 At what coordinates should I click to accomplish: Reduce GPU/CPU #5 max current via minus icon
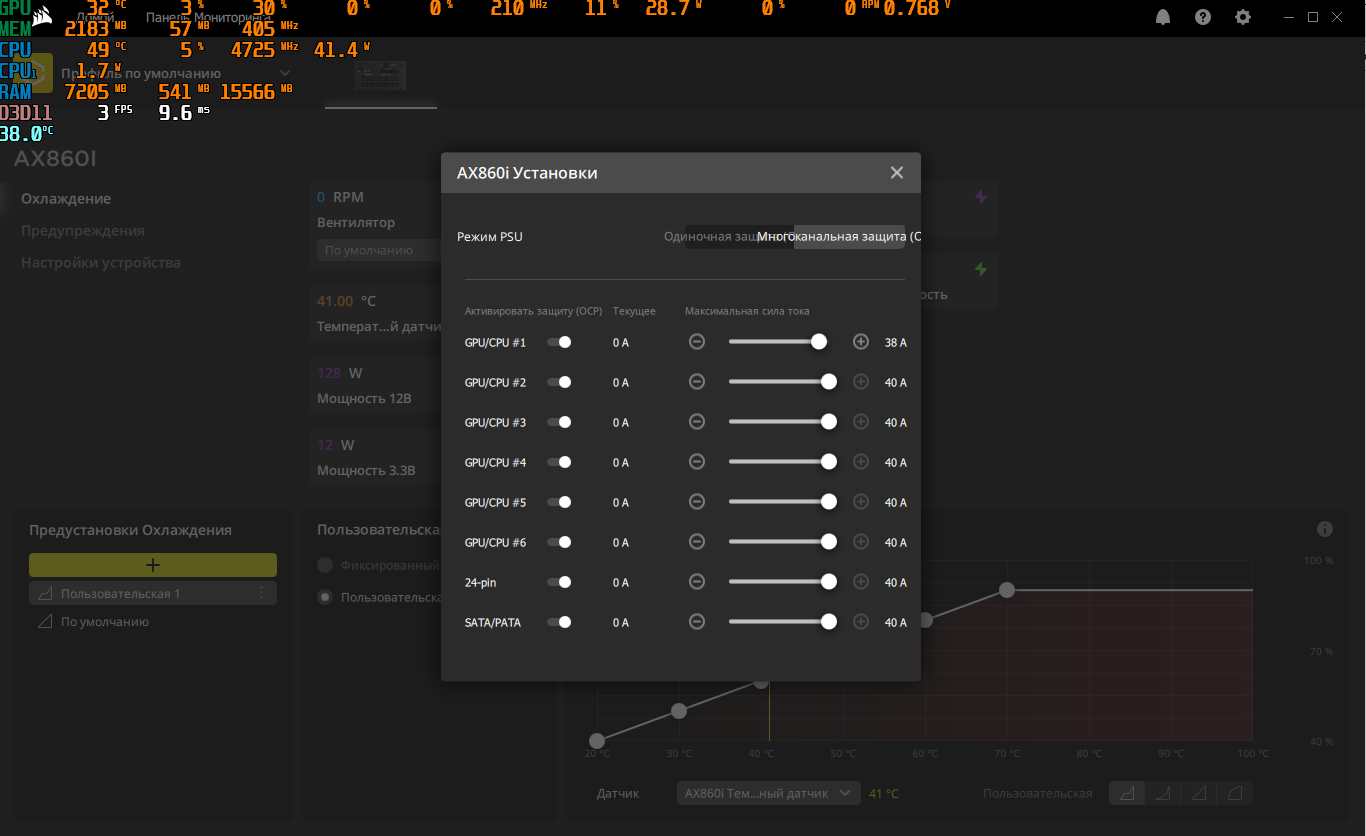pyautogui.click(x=697, y=502)
